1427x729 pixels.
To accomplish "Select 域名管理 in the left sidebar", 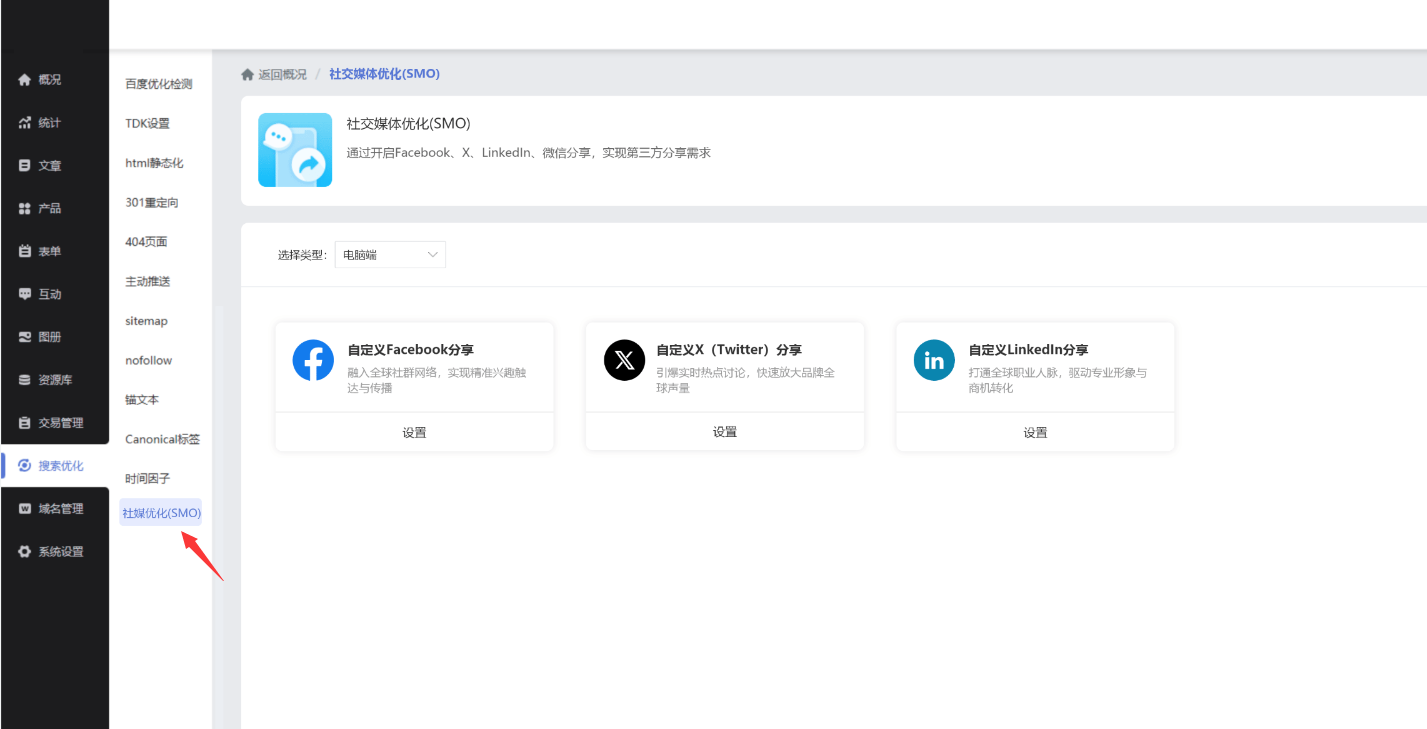I will click(60, 509).
